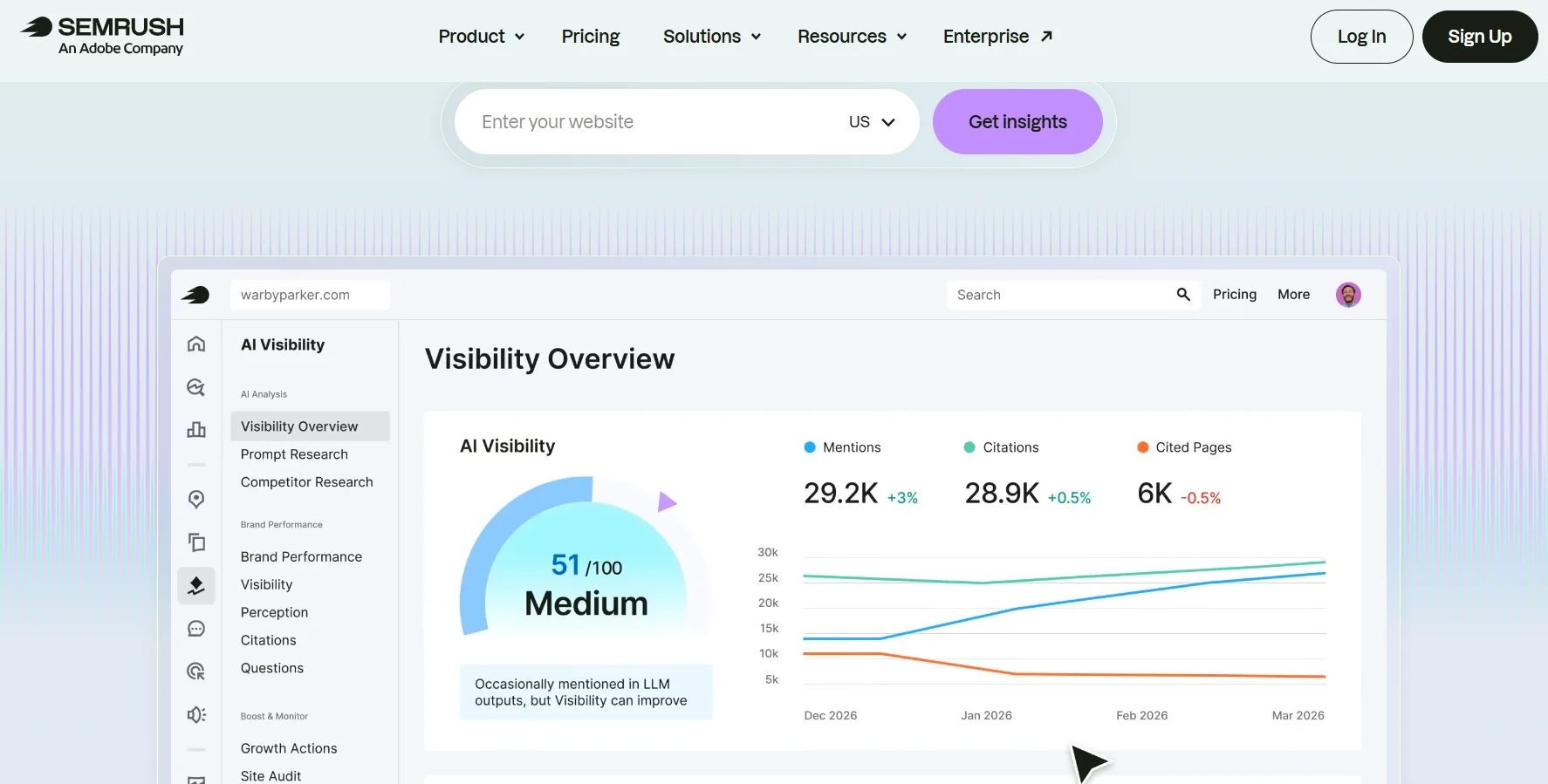Open the bar chart sidebar icon
Image resolution: width=1548 pixels, height=784 pixels.
196,430
